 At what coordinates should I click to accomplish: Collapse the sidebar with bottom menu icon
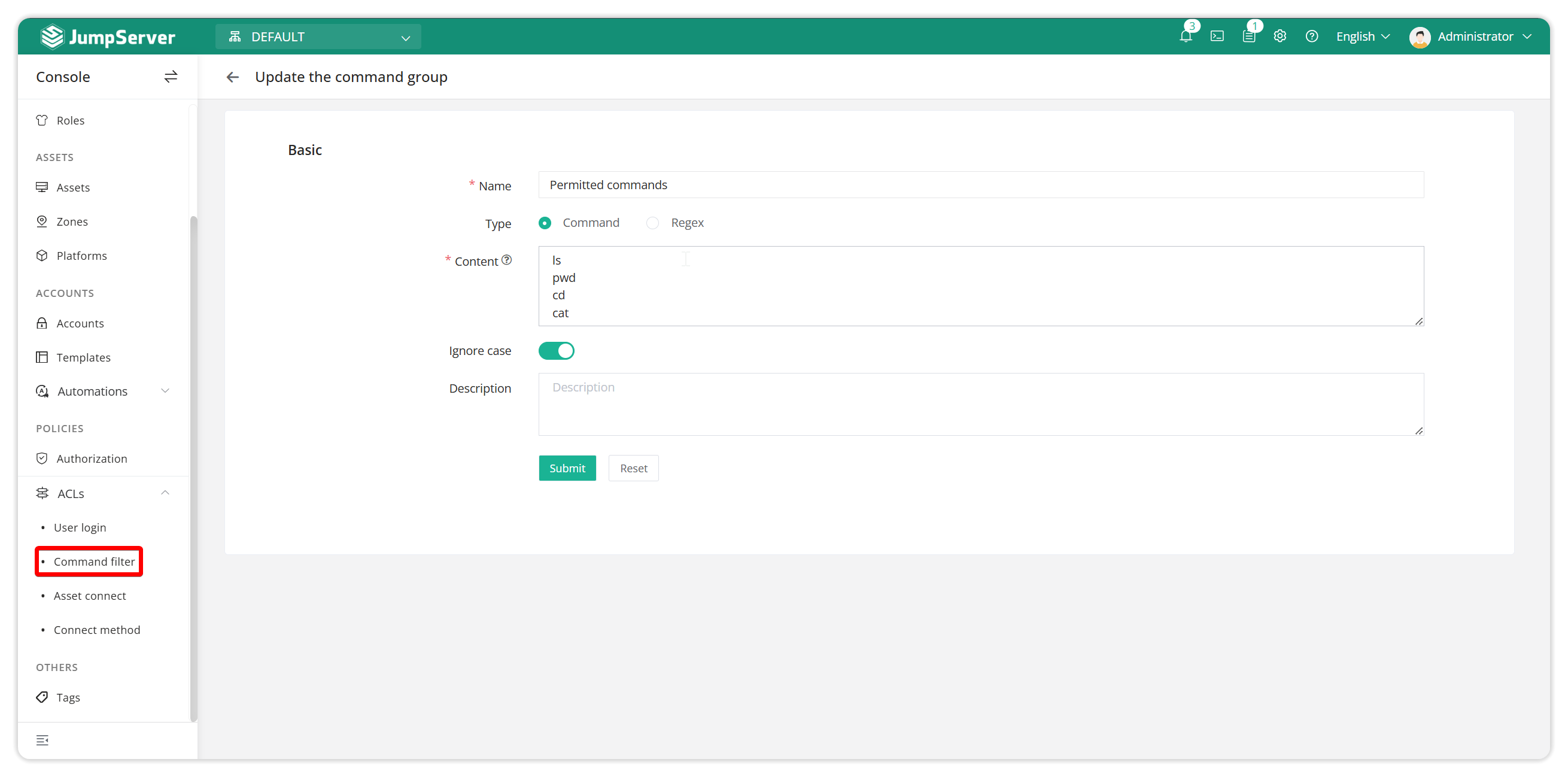[42, 740]
